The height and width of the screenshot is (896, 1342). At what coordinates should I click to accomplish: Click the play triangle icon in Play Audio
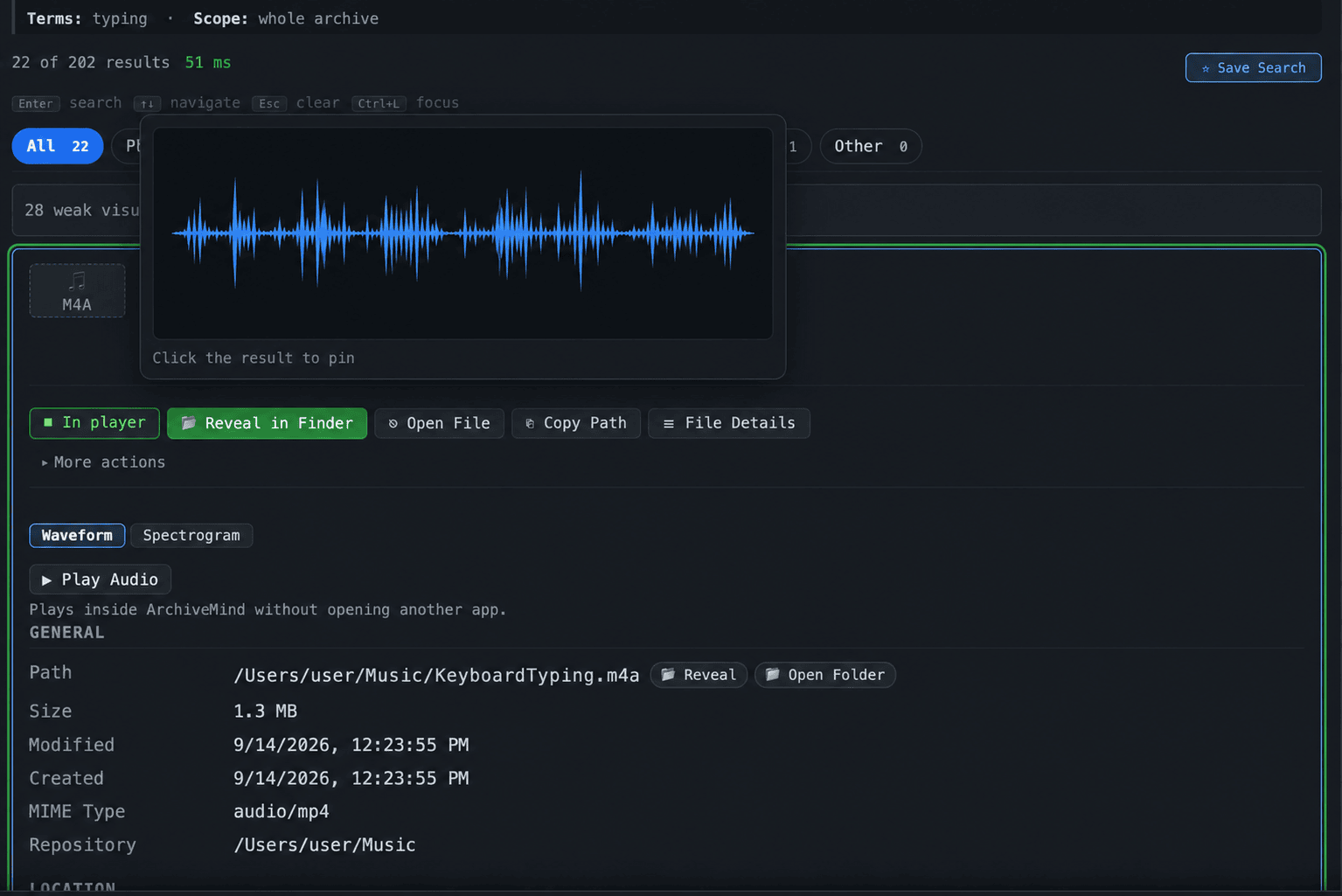46,580
